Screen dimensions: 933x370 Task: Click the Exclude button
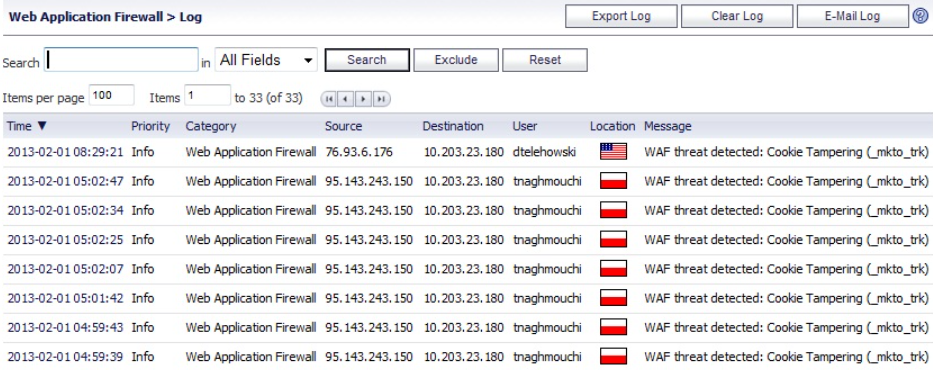point(456,60)
